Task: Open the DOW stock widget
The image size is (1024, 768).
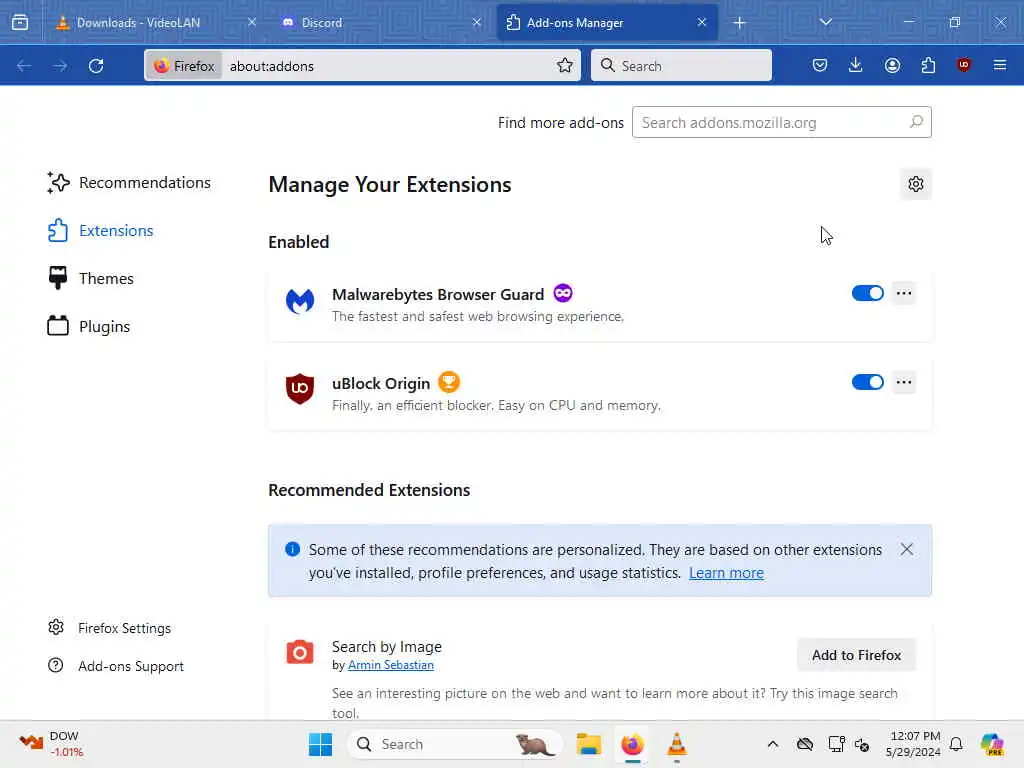Action: tap(50, 744)
